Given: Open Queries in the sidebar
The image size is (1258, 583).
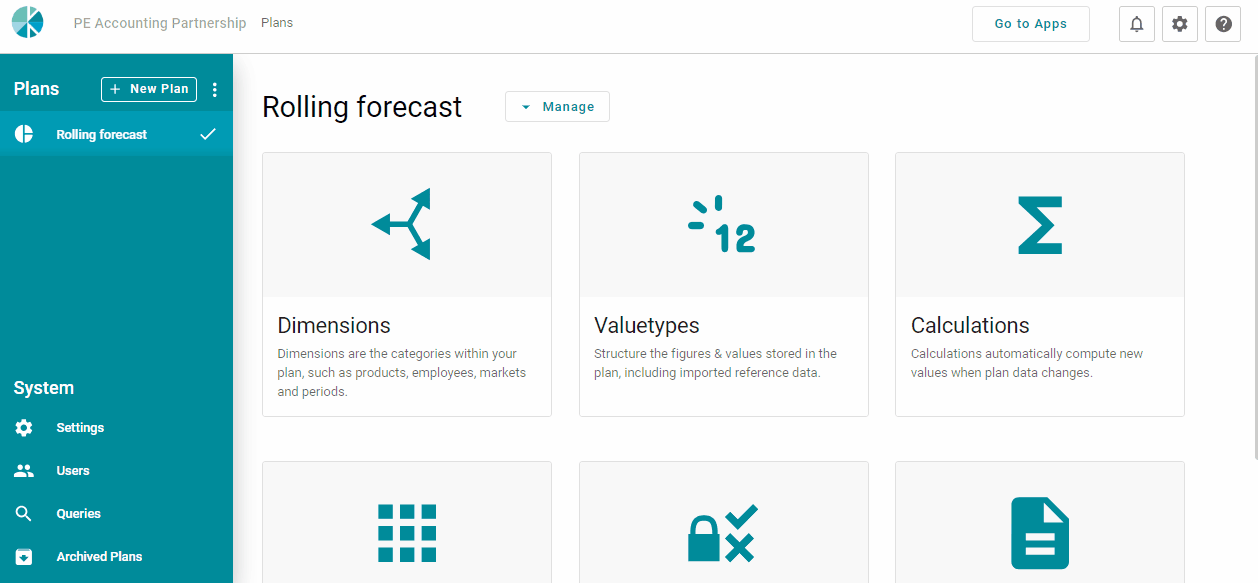Looking at the screenshot, I should [78, 514].
